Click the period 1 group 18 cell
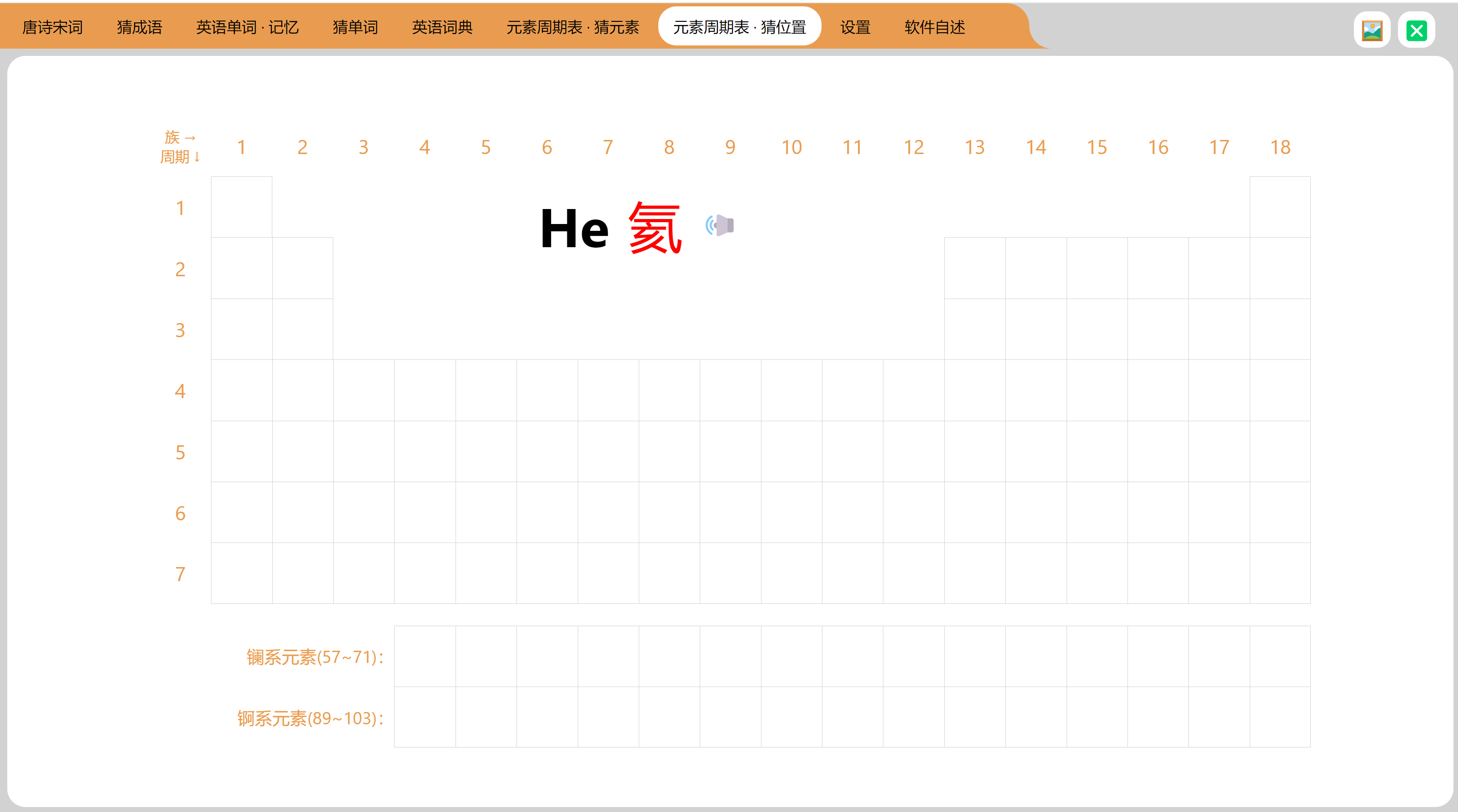Viewport: 1458px width, 812px height. tap(1280, 207)
